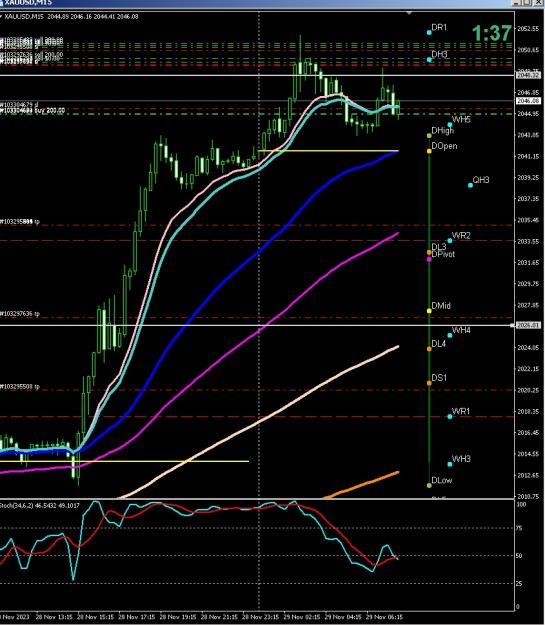Select the #103297636 tp order line label
This screenshot has height=625, width=545.
coord(20,314)
